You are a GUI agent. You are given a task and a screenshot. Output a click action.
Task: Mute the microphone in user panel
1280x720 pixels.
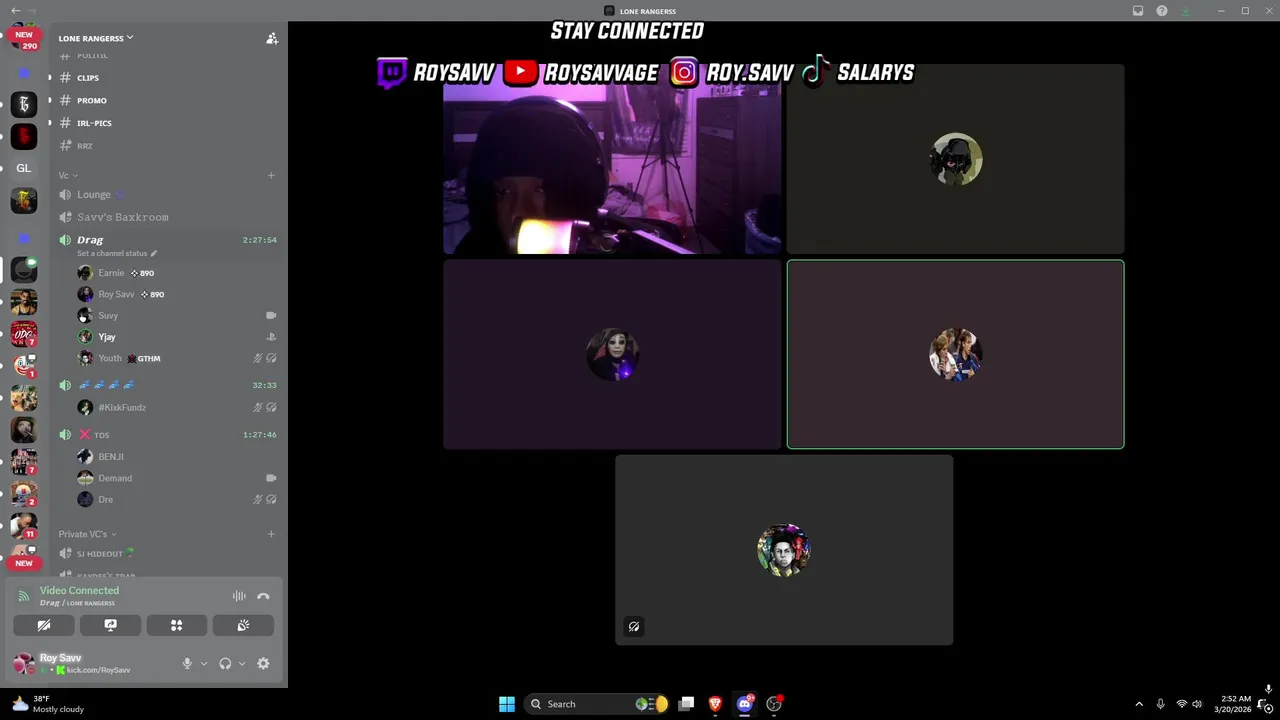(187, 663)
